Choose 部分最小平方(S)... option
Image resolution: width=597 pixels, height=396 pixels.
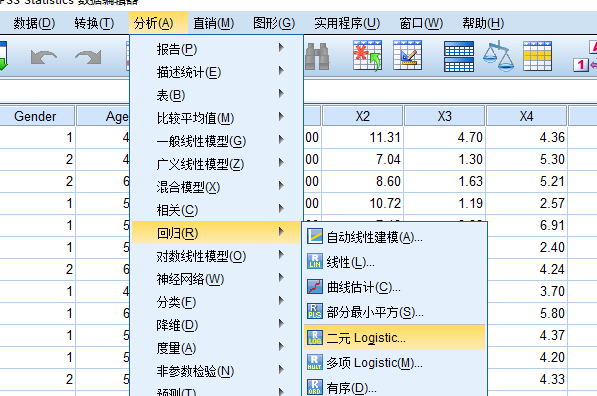click(x=395, y=312)
